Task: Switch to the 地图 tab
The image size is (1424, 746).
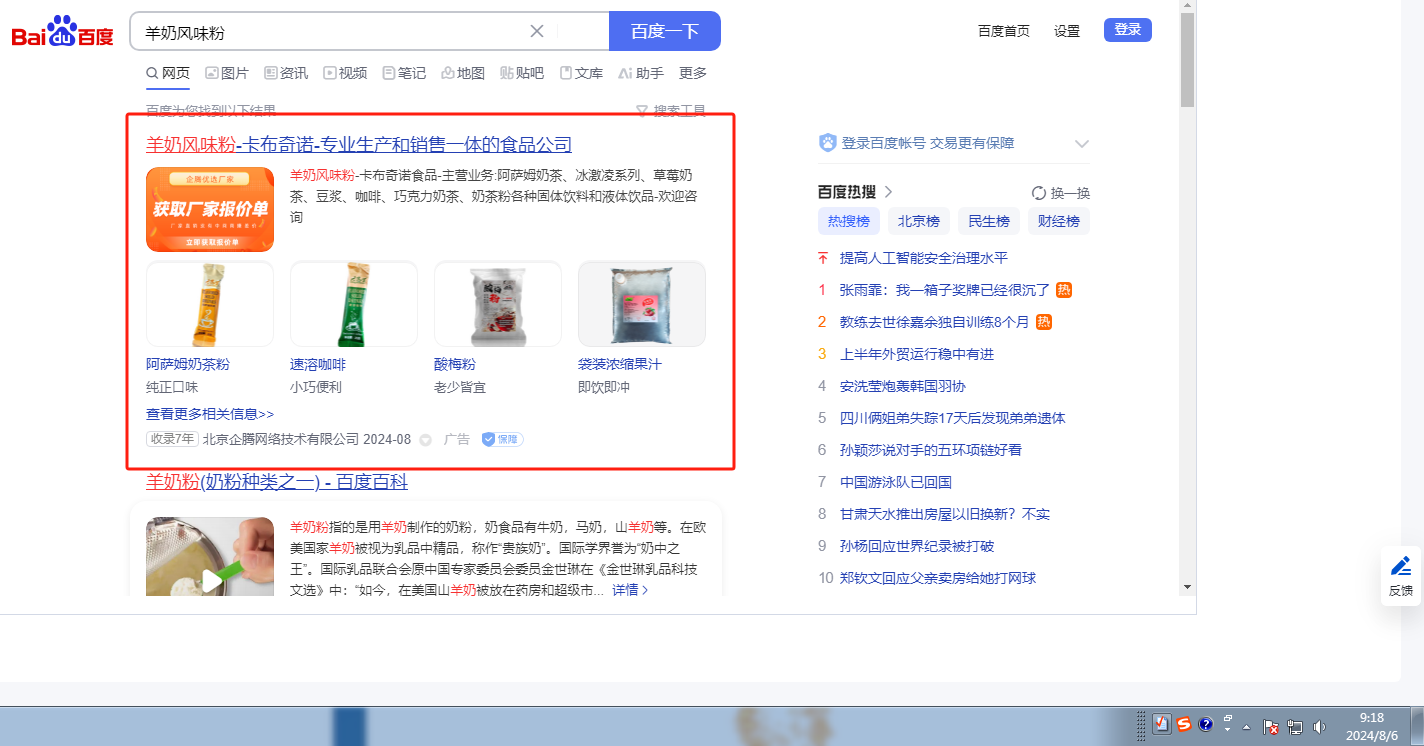Action: coord(463,73)
